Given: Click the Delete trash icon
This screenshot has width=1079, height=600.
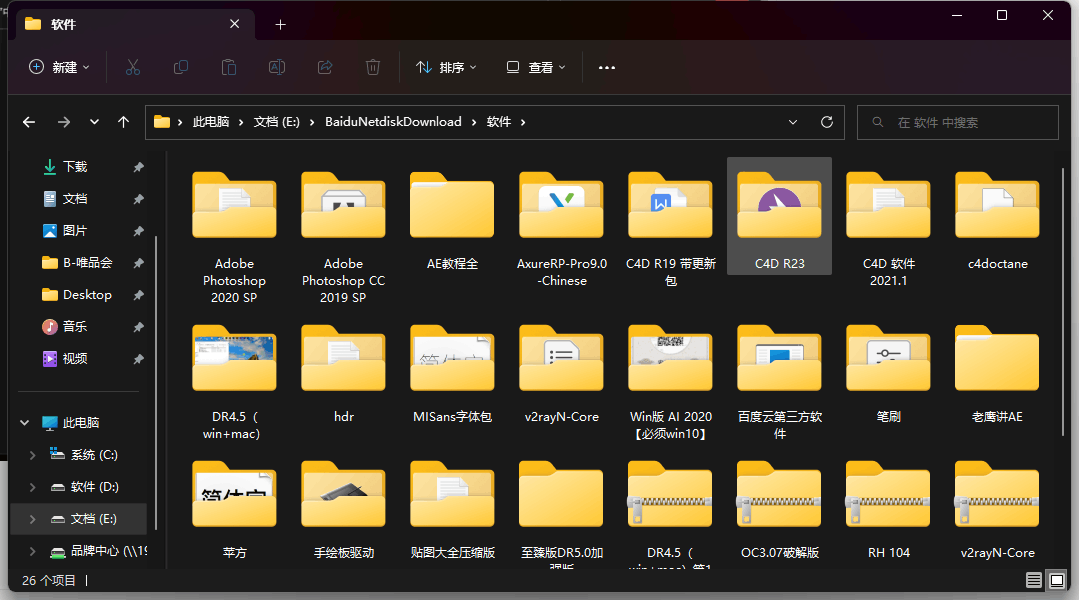Looking at the screenshot, I should coord(373,67).
